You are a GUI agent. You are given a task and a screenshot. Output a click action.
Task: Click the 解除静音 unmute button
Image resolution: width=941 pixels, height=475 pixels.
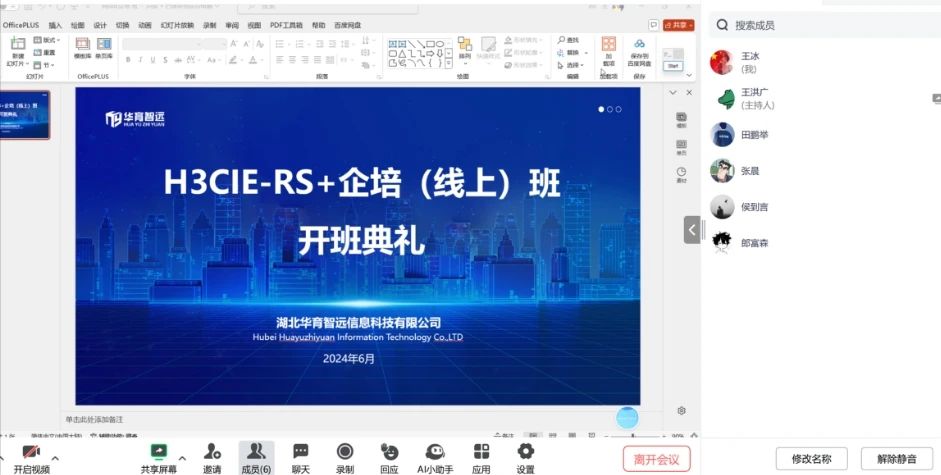[897, 459]
